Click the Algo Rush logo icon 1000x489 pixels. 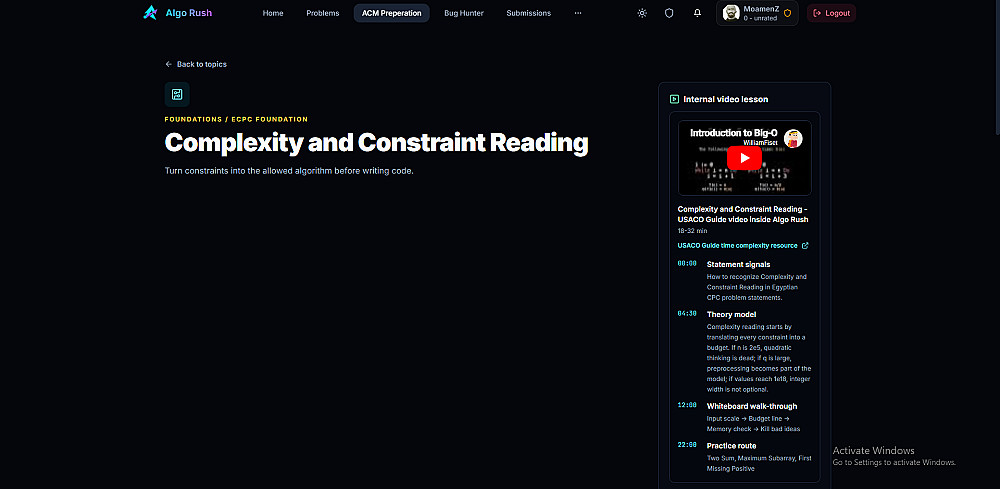click(x=150, y=13)
